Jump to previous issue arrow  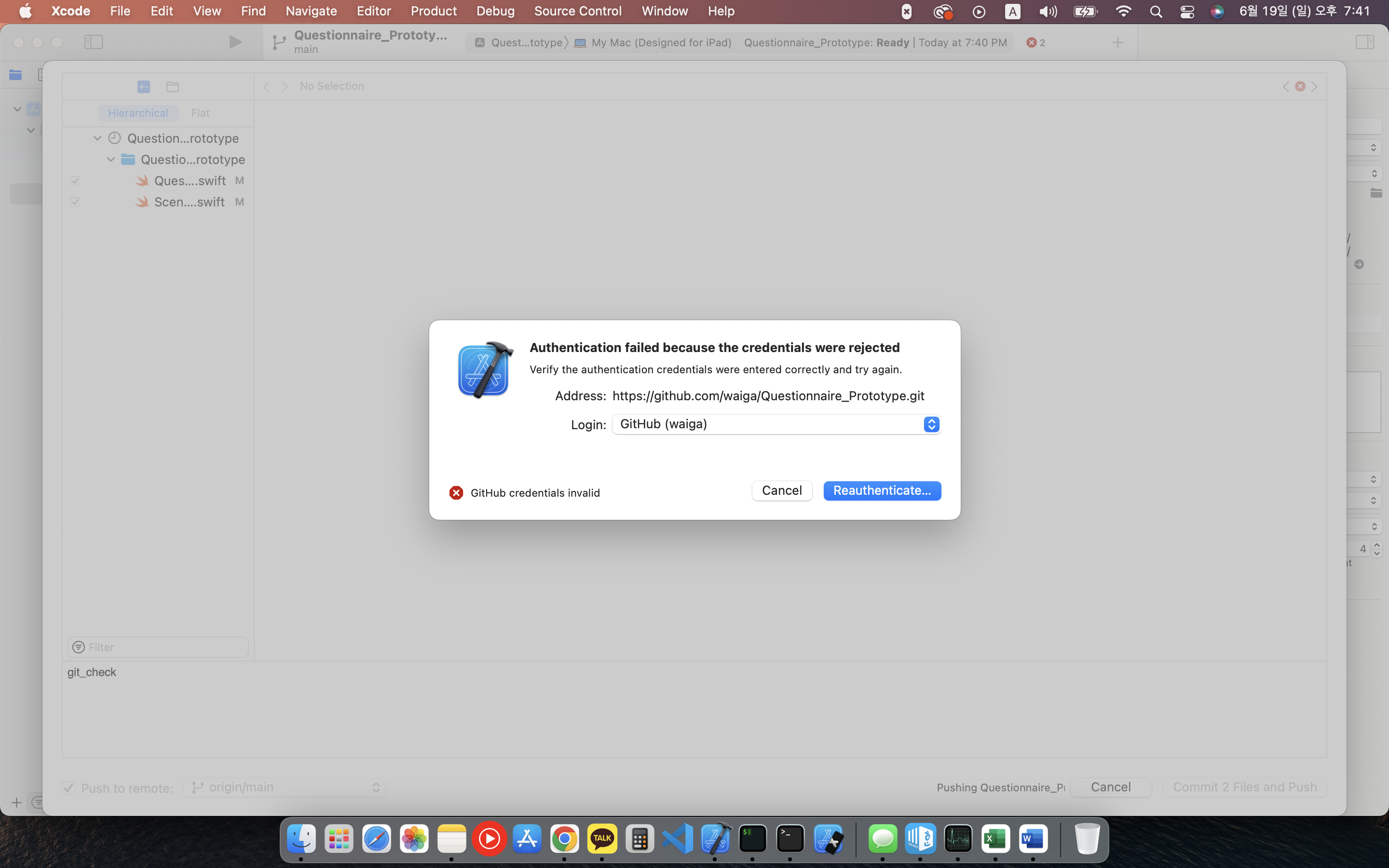pyautogui.click(x=1286, y=86)
